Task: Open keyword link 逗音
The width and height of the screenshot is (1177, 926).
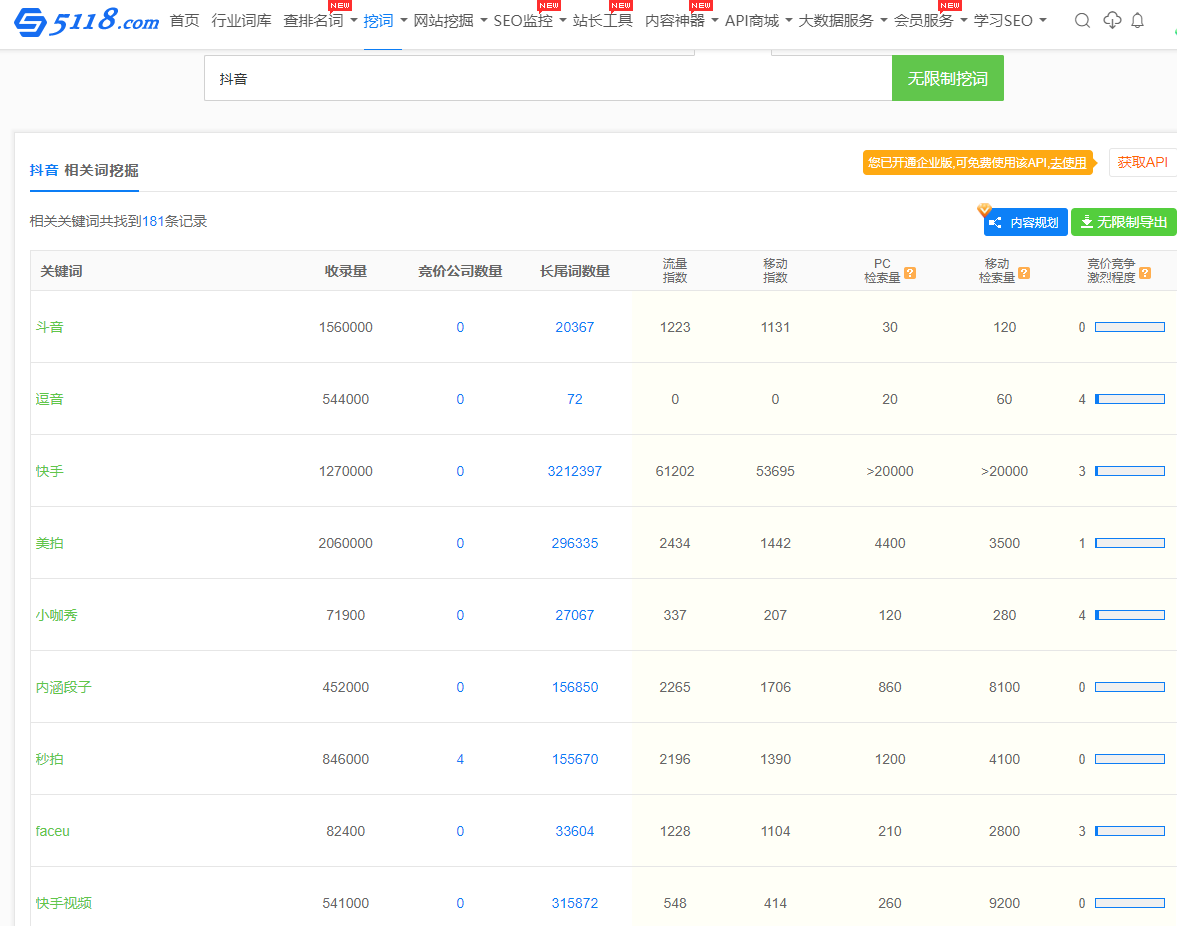Action: click(50, 399)
